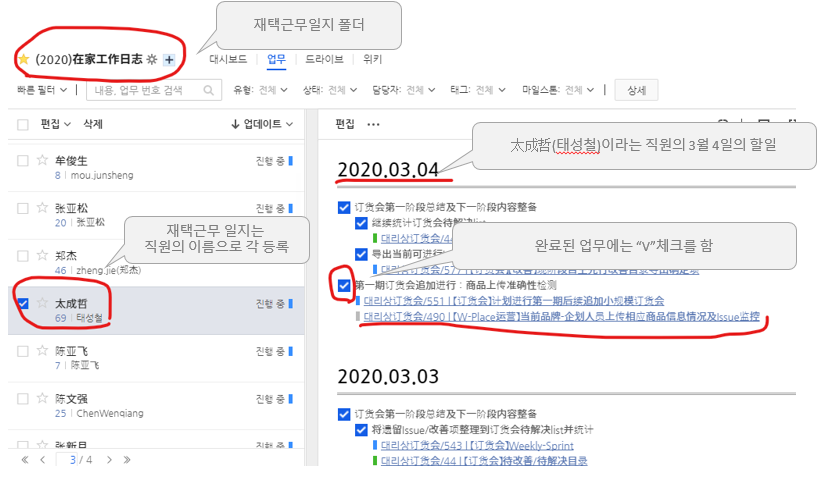The width and height of the screenshot is (822, 481).
Task: Open link 대리상订货会/44 待改善/待解决目录
Action: click(484, 461)
